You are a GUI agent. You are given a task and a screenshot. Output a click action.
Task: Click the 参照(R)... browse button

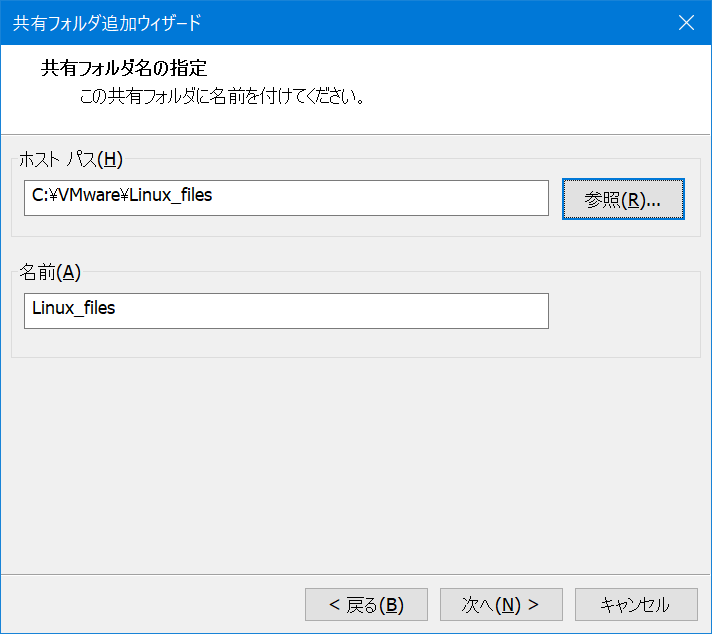click(623, 199)
